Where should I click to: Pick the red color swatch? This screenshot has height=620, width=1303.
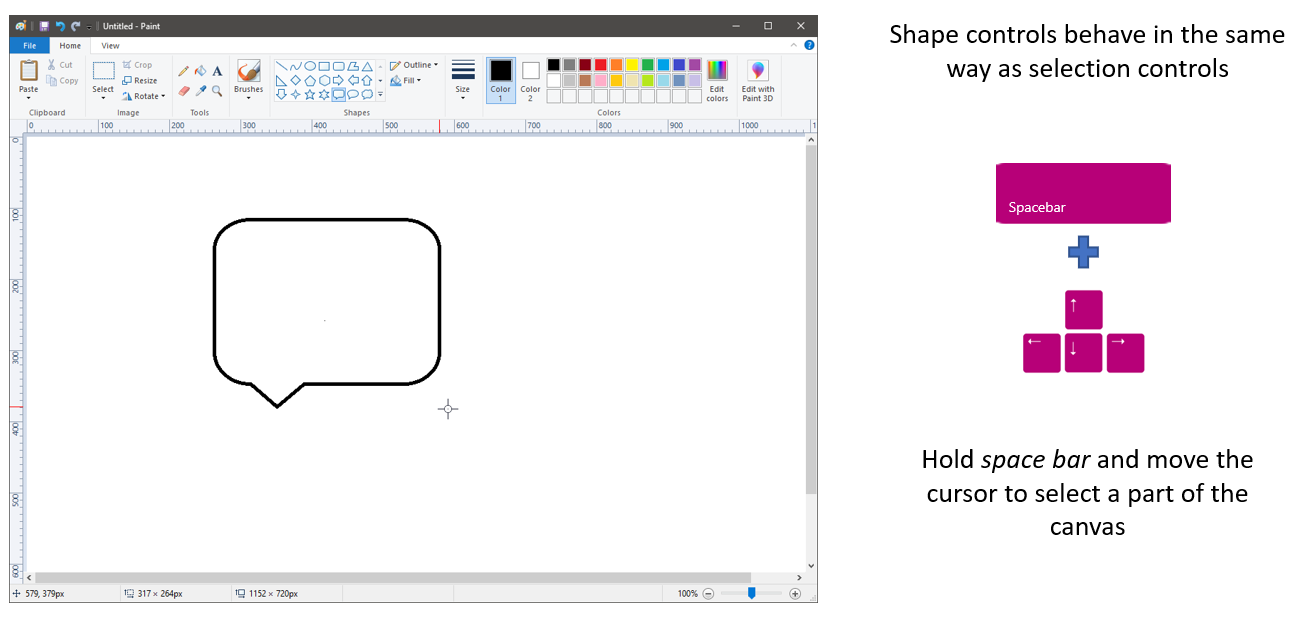pyautogui.click(x=600, y=63)
